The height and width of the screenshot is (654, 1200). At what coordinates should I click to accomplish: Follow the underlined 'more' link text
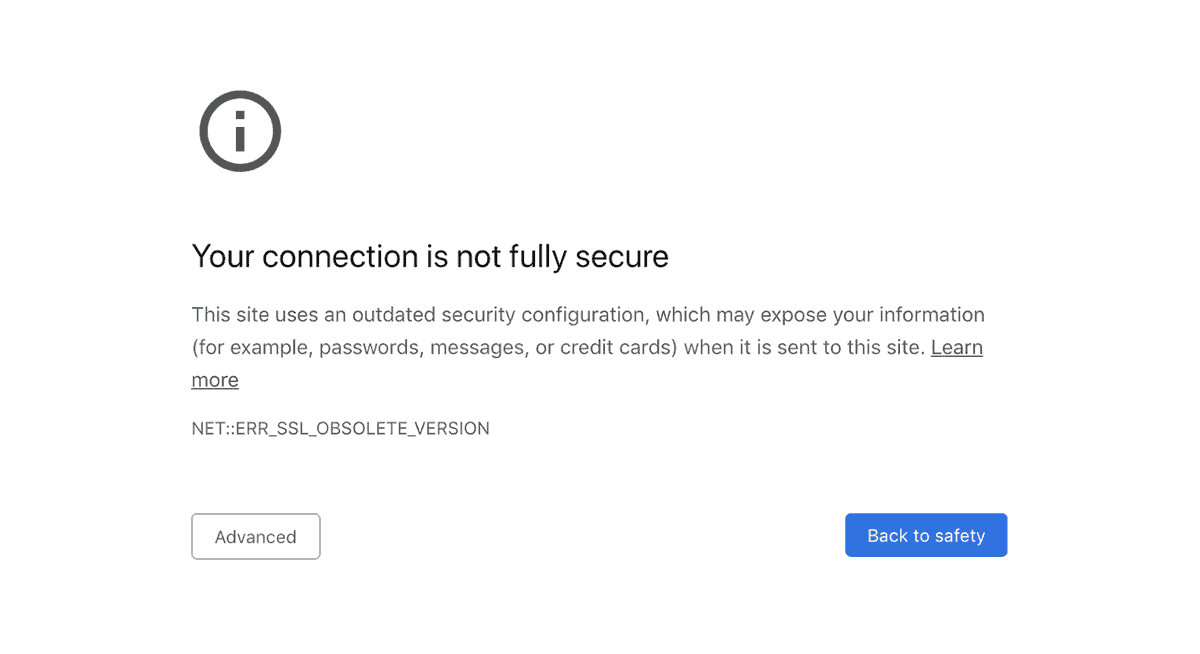tap(215, 380)
